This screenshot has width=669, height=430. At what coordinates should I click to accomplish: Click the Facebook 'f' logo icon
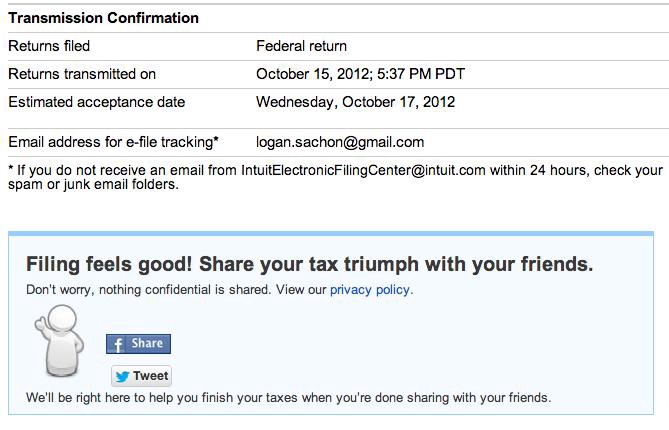pos(118,344)
